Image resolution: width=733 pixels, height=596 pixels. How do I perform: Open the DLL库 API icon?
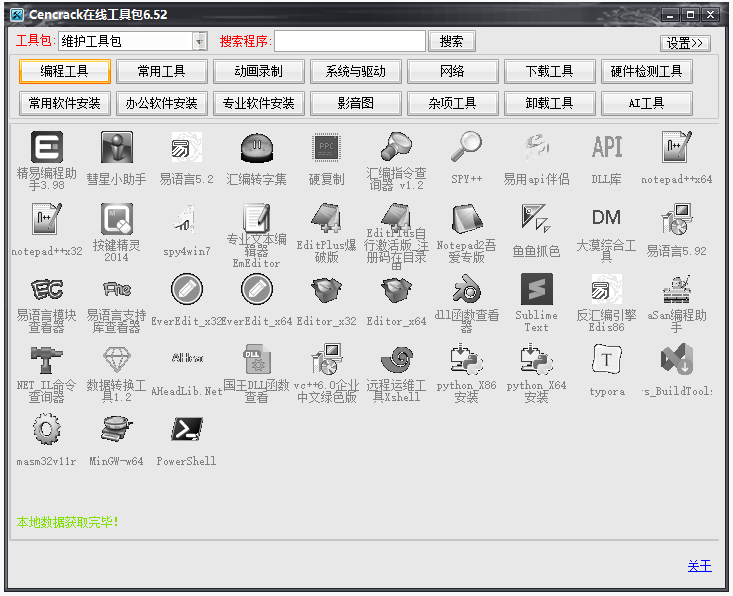click(x=606, y=149)
